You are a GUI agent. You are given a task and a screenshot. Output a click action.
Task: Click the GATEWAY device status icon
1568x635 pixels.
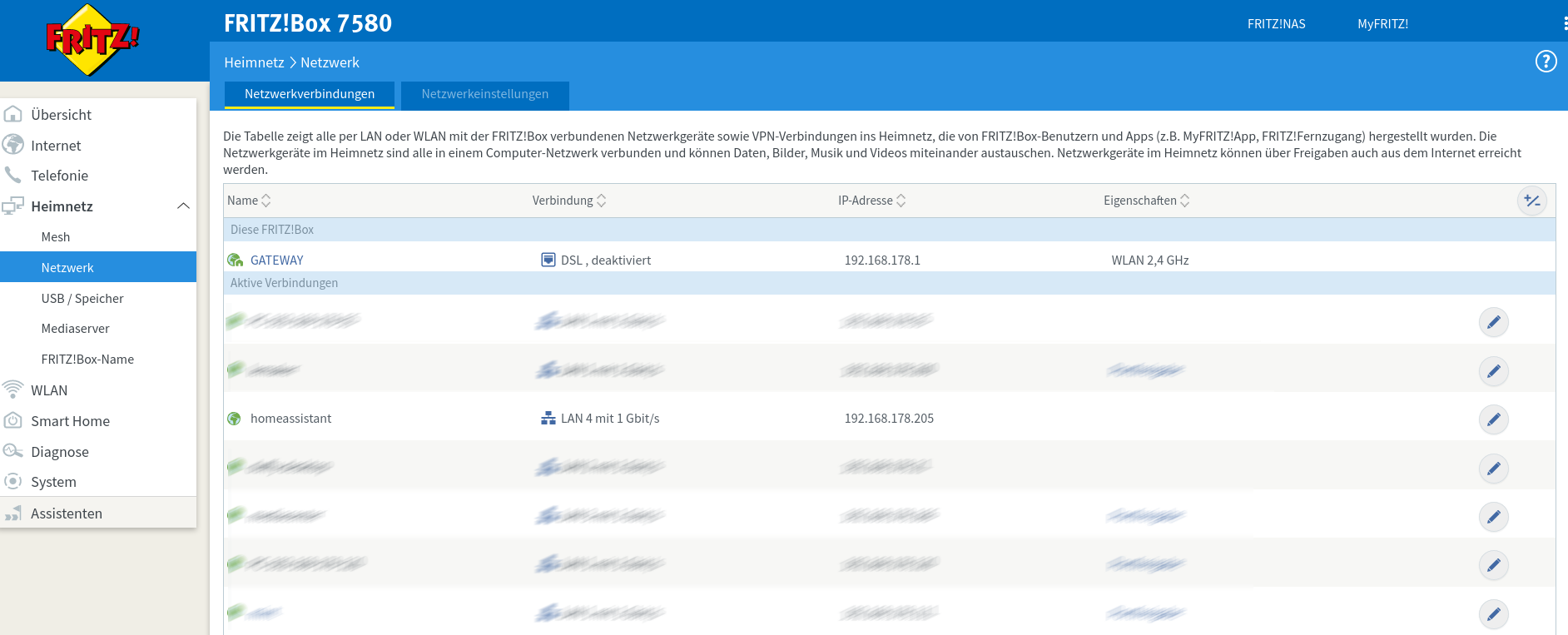(235, 260)
